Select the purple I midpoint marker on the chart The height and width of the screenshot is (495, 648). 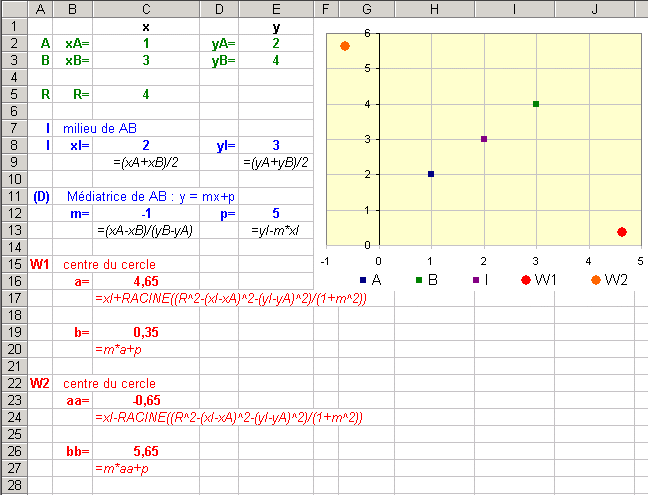tap(484, 139)
